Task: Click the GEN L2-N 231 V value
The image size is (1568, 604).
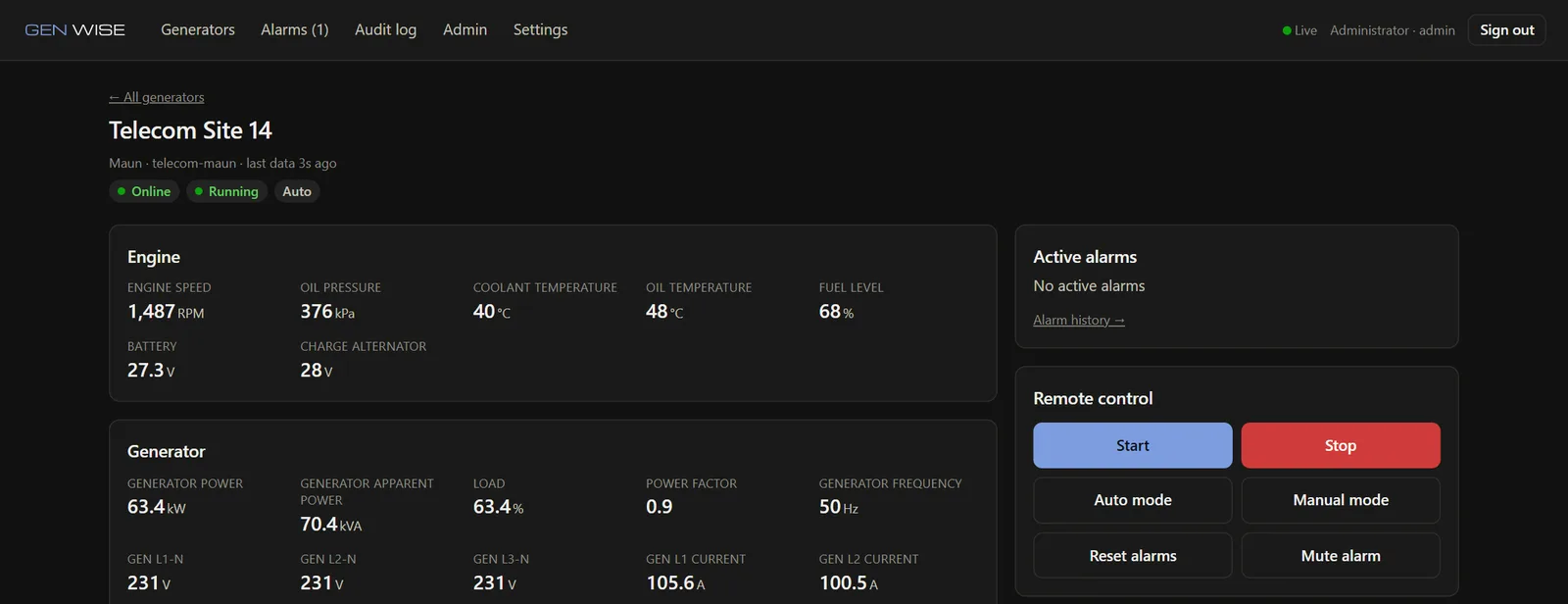Action: 321,583
